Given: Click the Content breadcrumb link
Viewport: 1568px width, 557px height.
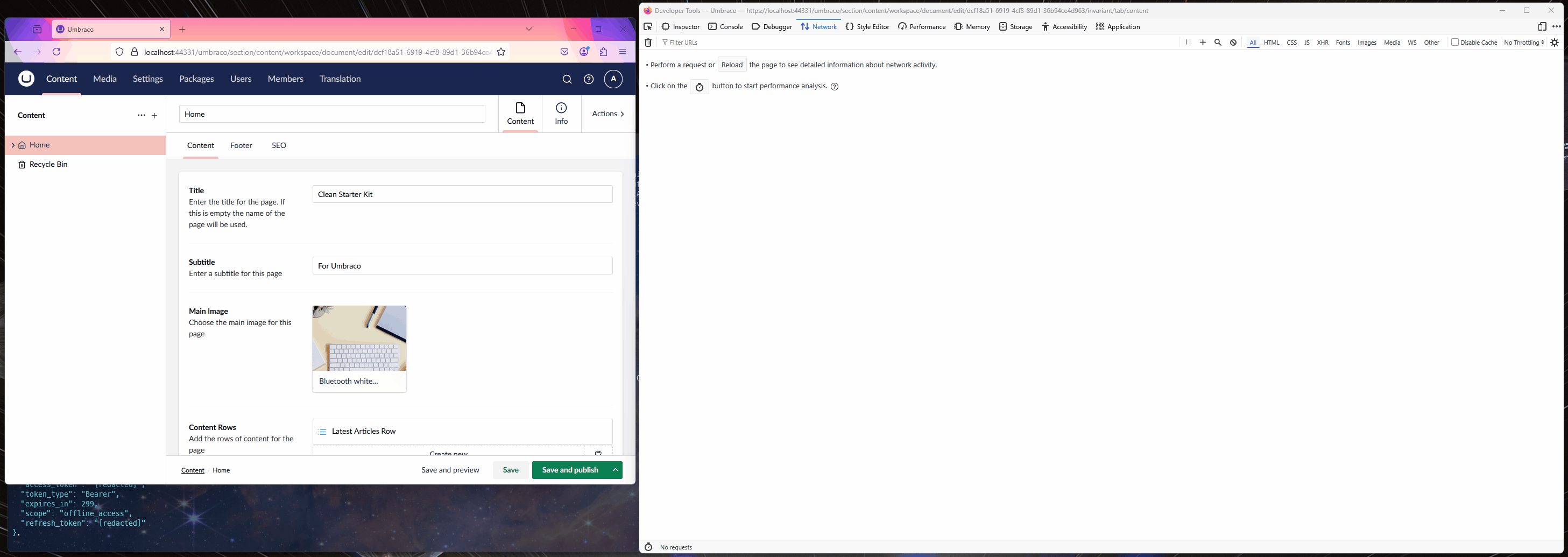Looking at the screenshot, I should pyautogui.click(x=192, y=470).
